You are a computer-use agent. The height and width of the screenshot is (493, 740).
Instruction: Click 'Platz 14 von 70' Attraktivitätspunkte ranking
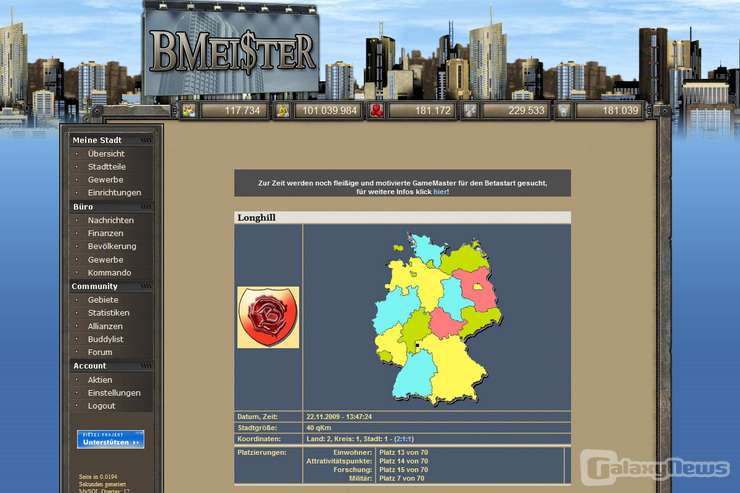[x=404, y=461]
